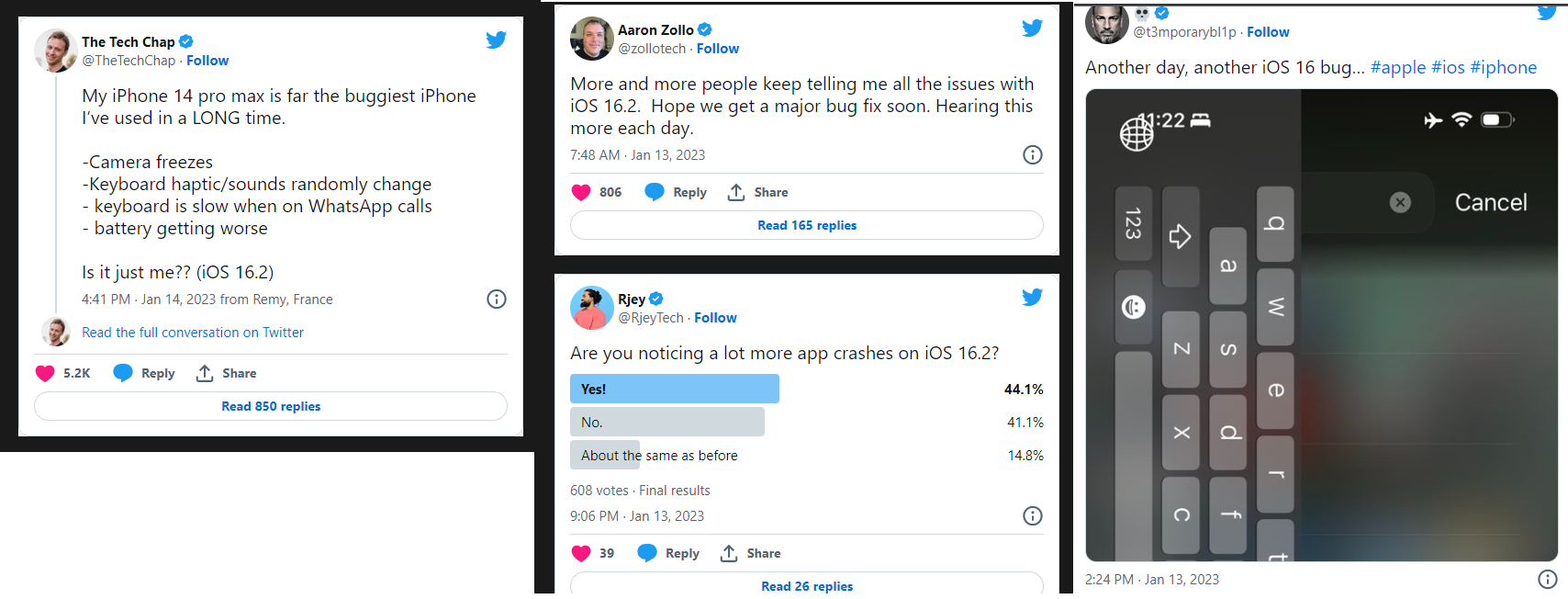This screenshot has width=1568, height=599.
Task: Expand "Read 850 replies" thread
Action: pos(271,406)
